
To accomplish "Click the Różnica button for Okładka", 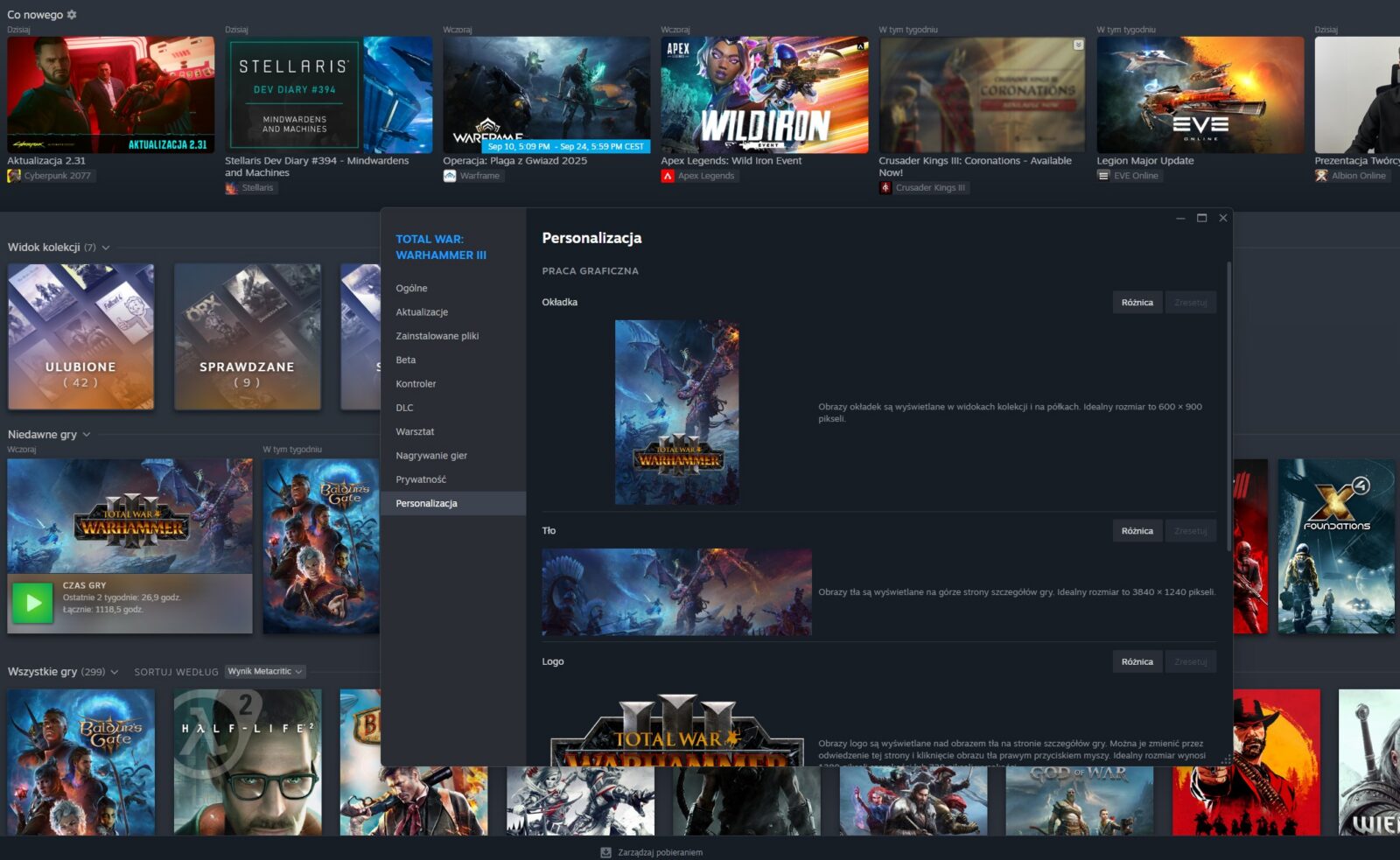I will (1137, 303).
